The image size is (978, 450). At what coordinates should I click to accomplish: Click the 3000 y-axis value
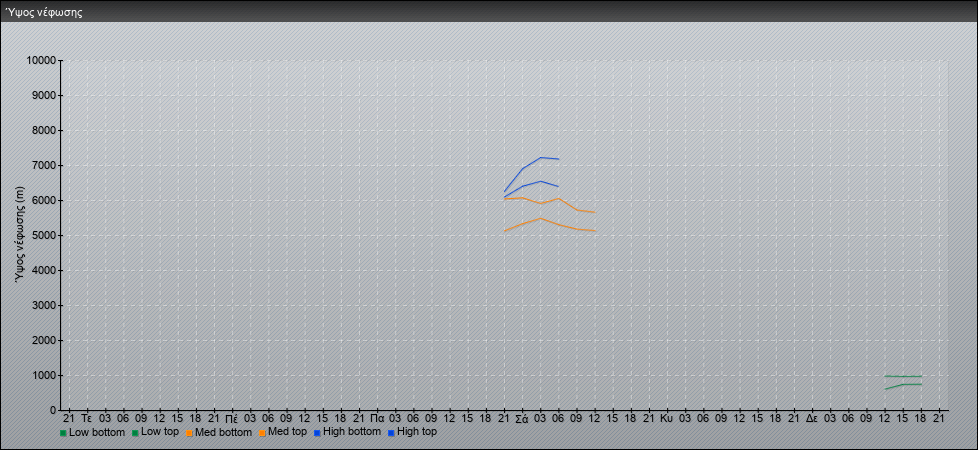coord(44,305)
